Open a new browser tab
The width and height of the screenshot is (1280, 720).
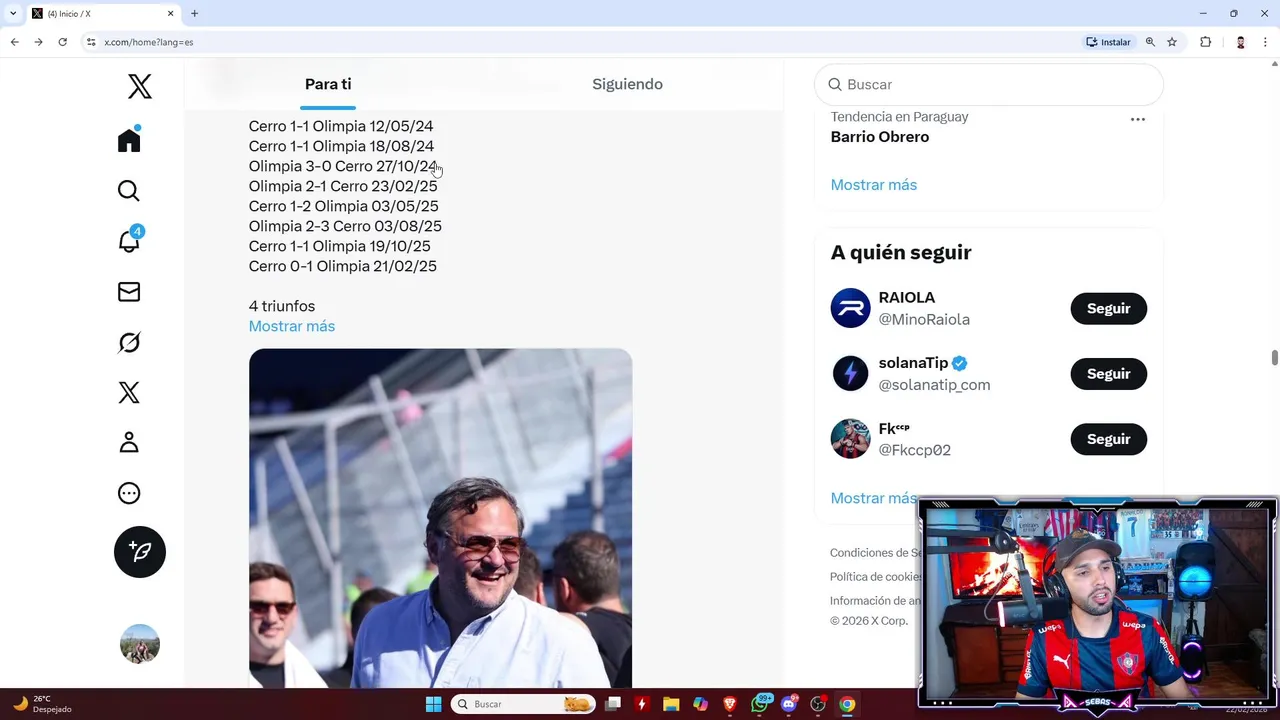pos(194,13)
